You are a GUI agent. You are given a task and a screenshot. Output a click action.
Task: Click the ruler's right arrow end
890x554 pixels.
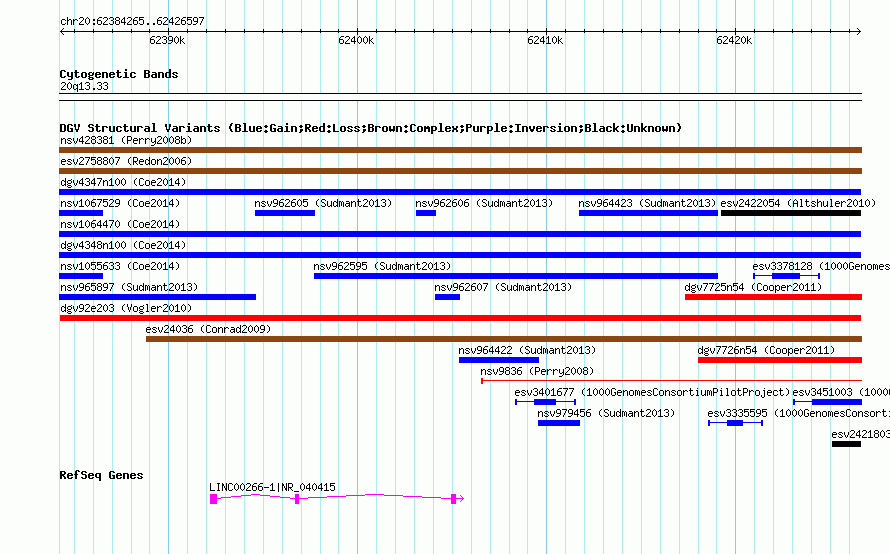859,32
